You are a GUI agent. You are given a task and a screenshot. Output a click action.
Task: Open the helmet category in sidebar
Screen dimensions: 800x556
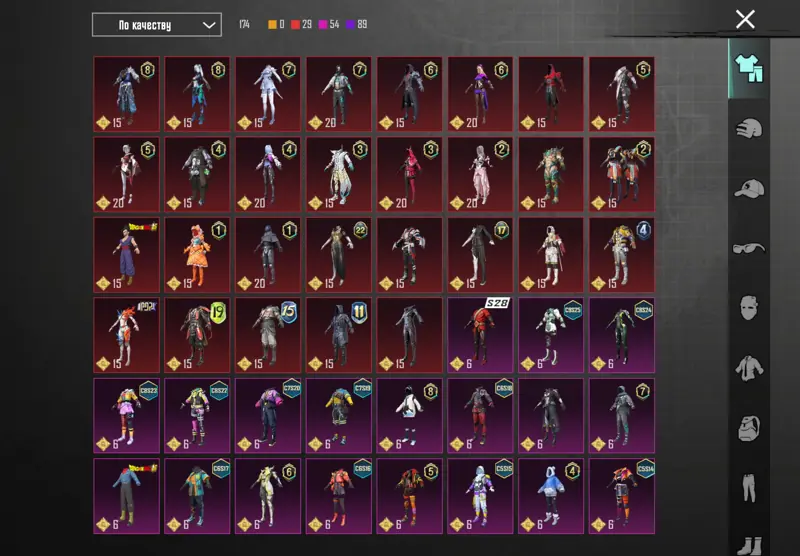(748, 129)
